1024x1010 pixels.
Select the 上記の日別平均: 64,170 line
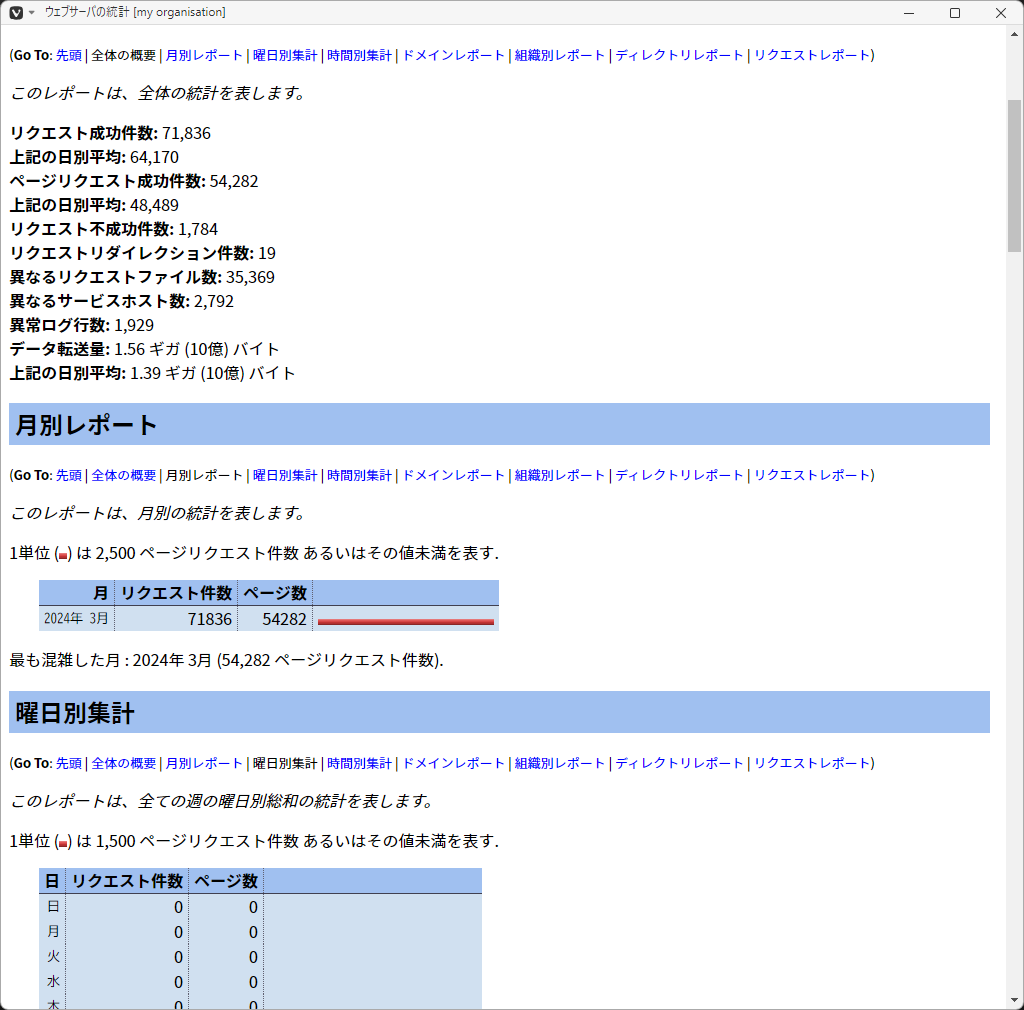[x=94, y=157]
